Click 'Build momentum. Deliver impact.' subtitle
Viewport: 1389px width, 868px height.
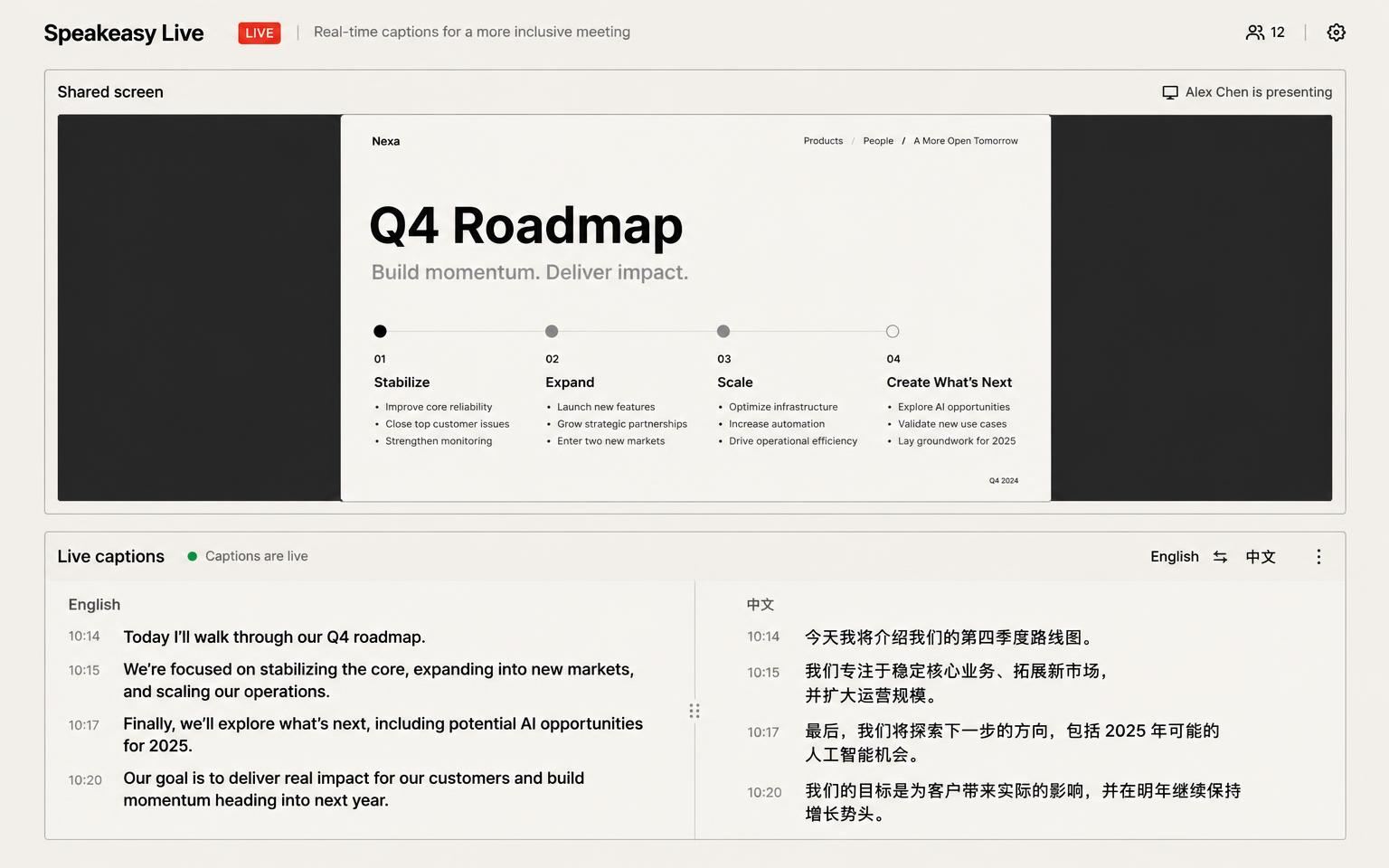coord(530,272)
